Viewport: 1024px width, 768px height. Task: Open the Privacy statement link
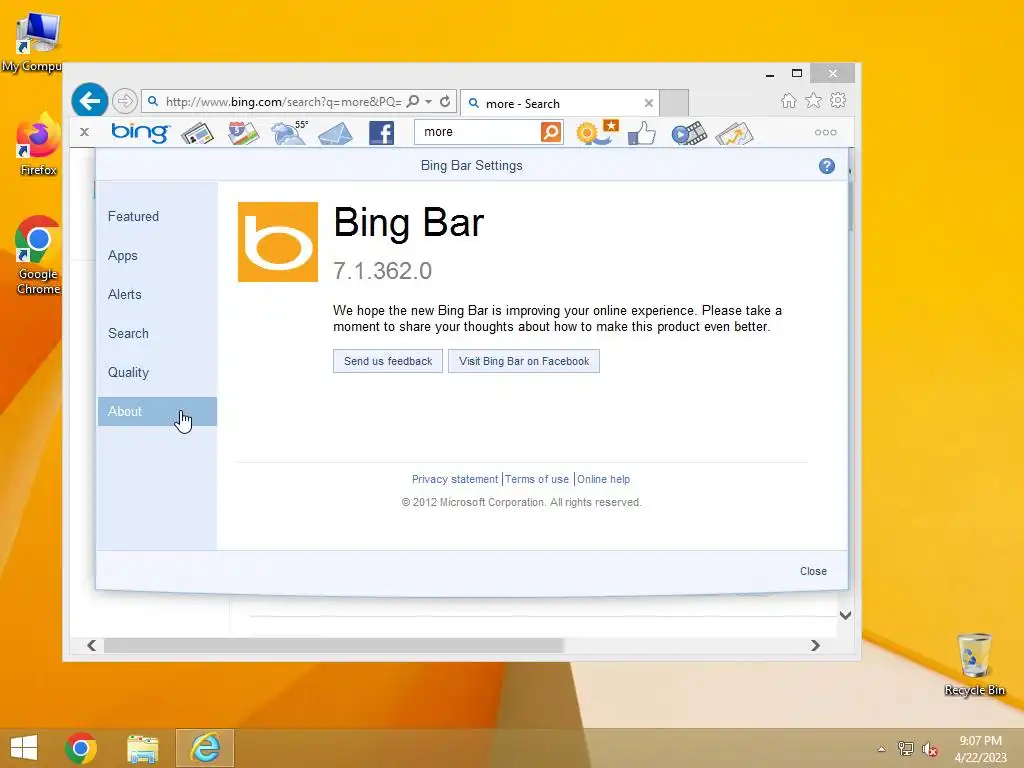coord(455,479)
